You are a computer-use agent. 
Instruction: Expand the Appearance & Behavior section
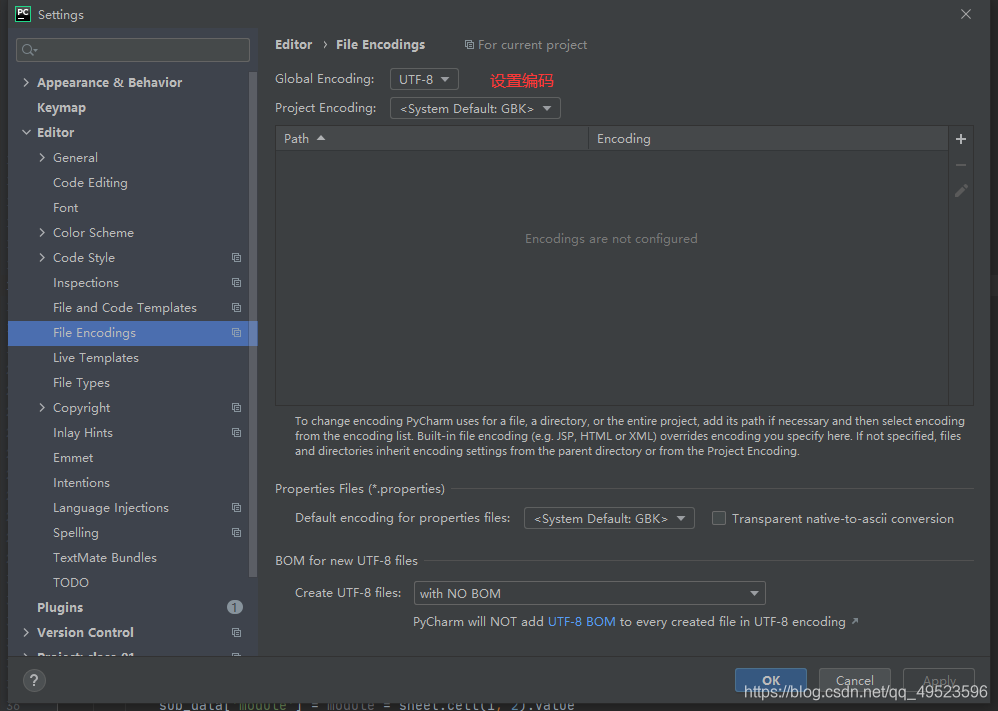point(26,82)
